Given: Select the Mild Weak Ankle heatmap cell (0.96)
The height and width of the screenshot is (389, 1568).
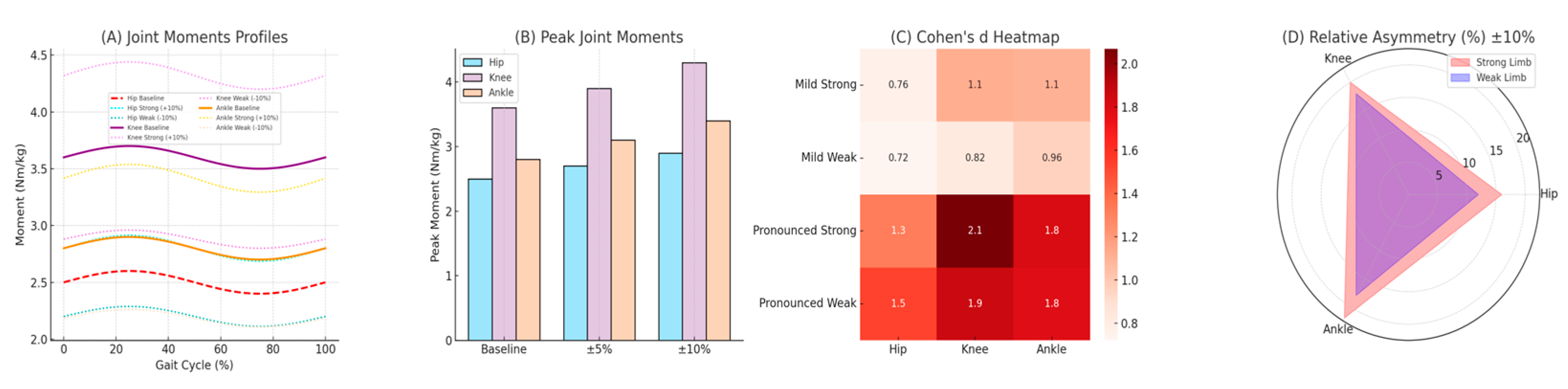Looking at the screenshot, I should point(1051,158).
